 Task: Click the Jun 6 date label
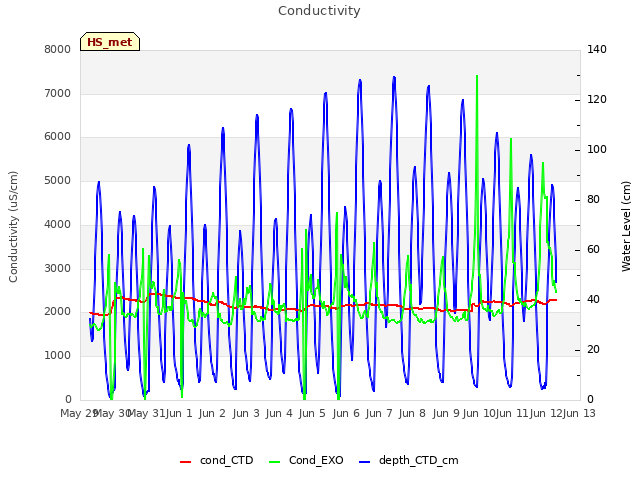pos(346,413)
